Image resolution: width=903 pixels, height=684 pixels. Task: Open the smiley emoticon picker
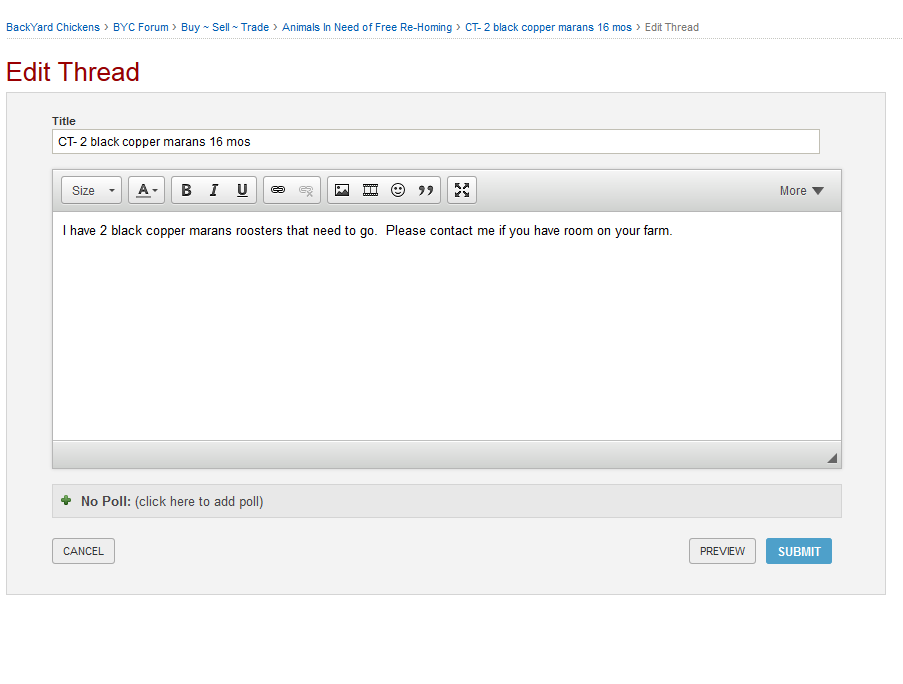tap(398, 190)
